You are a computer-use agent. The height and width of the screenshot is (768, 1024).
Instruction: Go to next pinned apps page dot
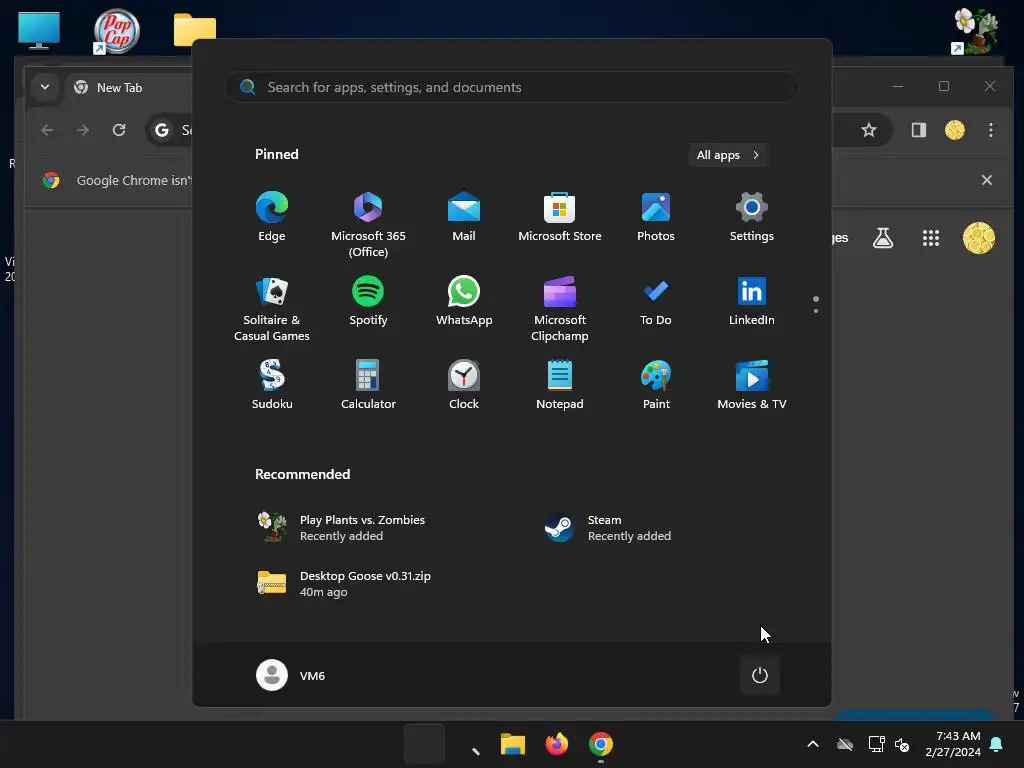coord(816,311)
